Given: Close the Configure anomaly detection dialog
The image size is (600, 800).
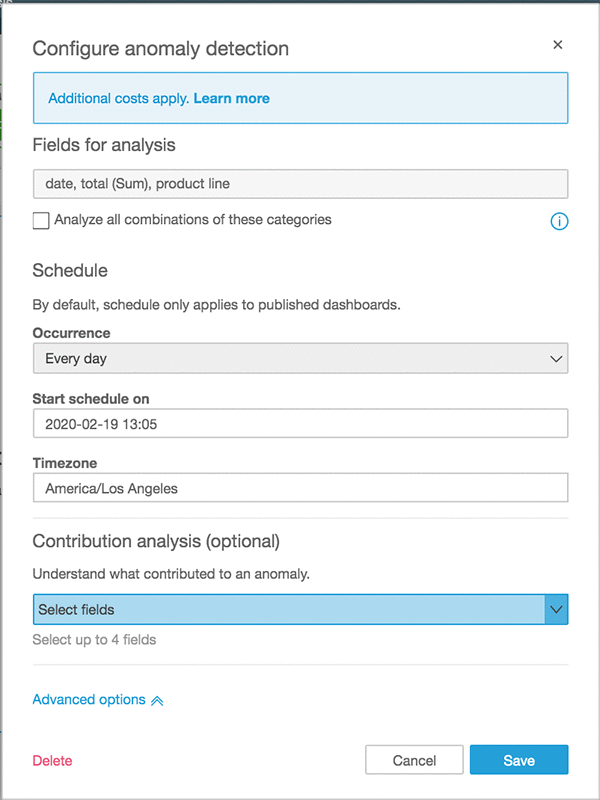Looking at the screenshot, I should tap(558, 45).
